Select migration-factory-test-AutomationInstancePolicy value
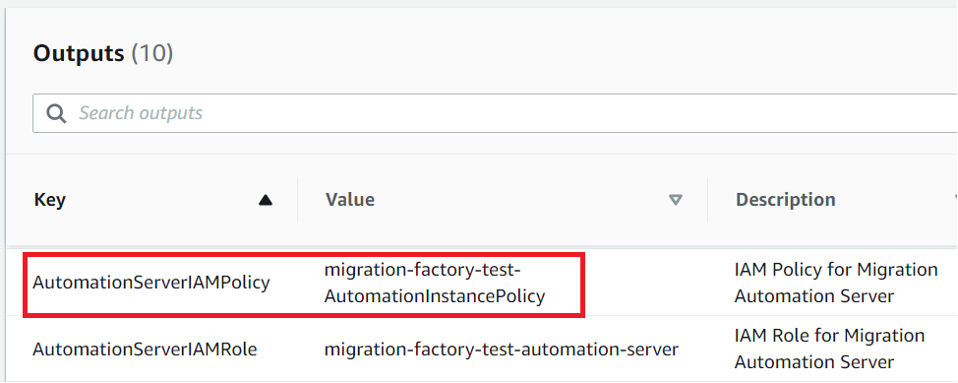The width and height of the screenshot is (958, 383). click(434, 283)
